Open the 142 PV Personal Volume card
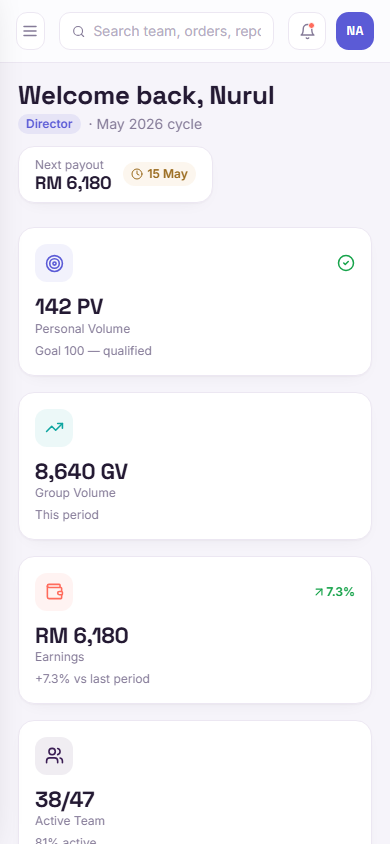The height and width of the screenshot is (844, 390). 195,301
